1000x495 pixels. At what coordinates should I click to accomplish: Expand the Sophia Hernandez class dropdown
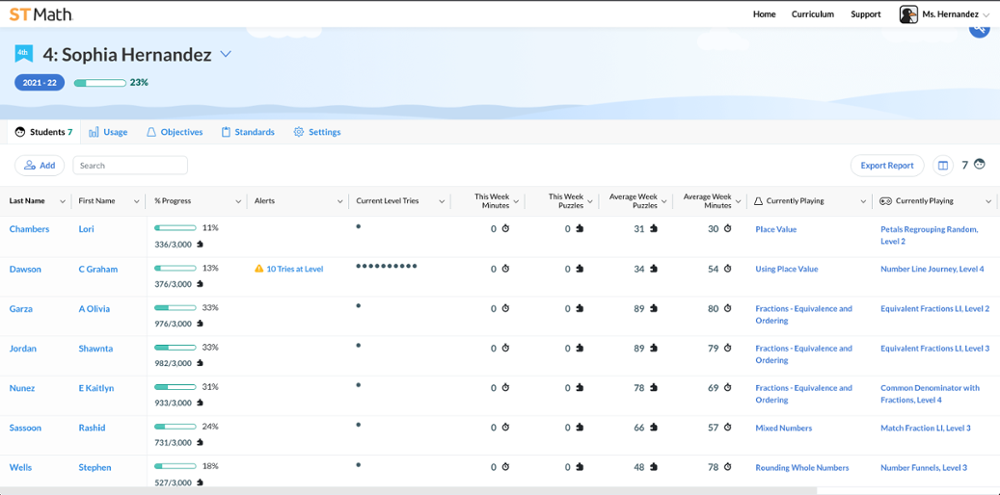(226, 55)
